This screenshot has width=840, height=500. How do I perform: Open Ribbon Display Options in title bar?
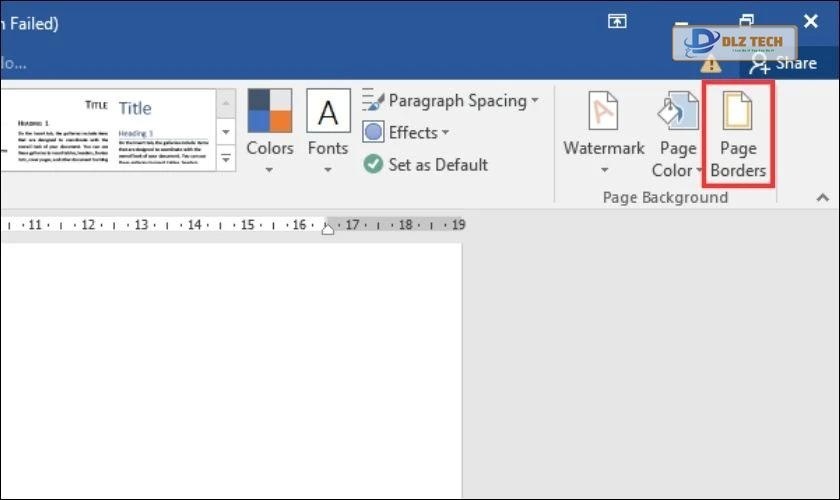click(617, 21)
